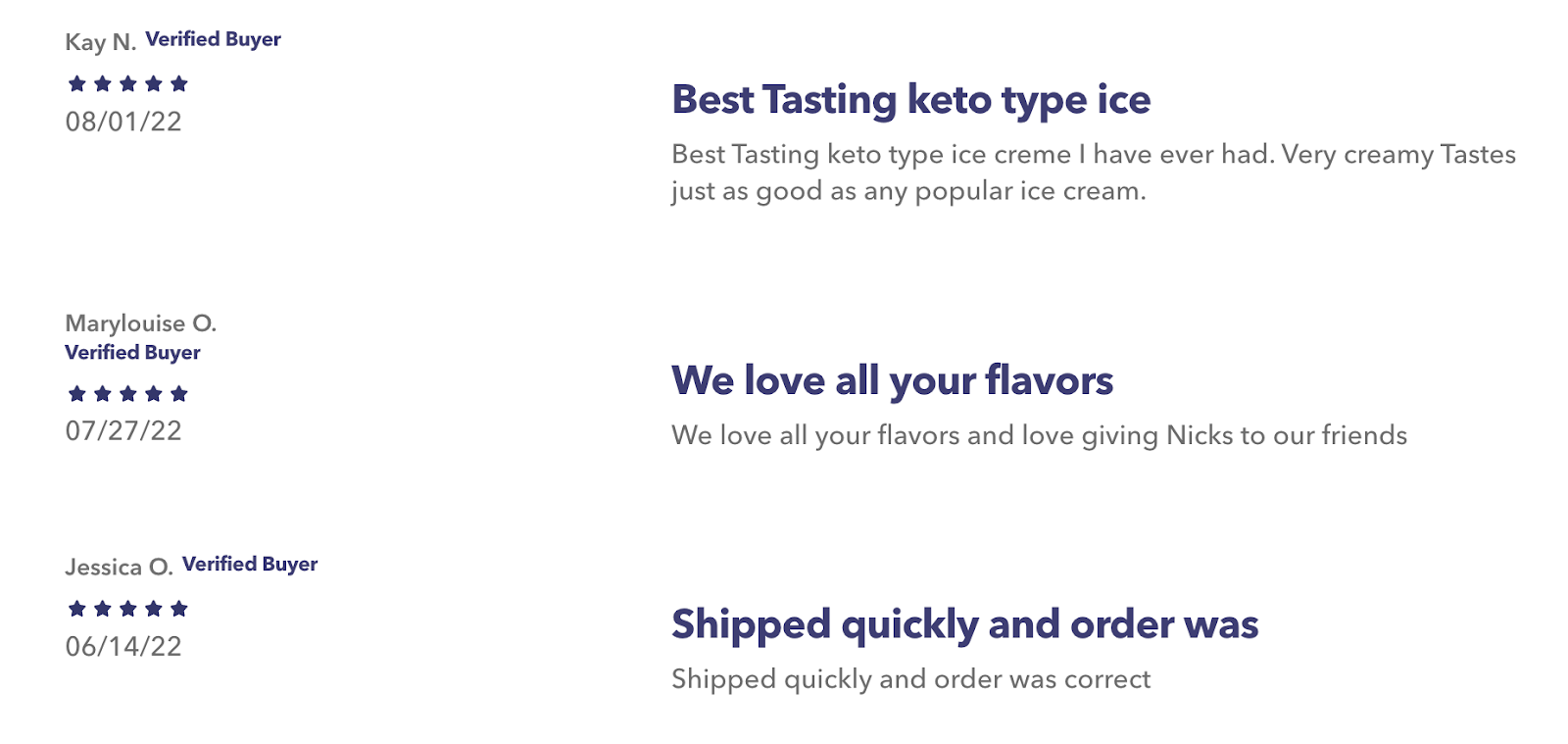Click the third star in Kay N.'s rating
The height and width of the screenshot is (744, 1568).
pyautogui.click(x=127, y=84)
